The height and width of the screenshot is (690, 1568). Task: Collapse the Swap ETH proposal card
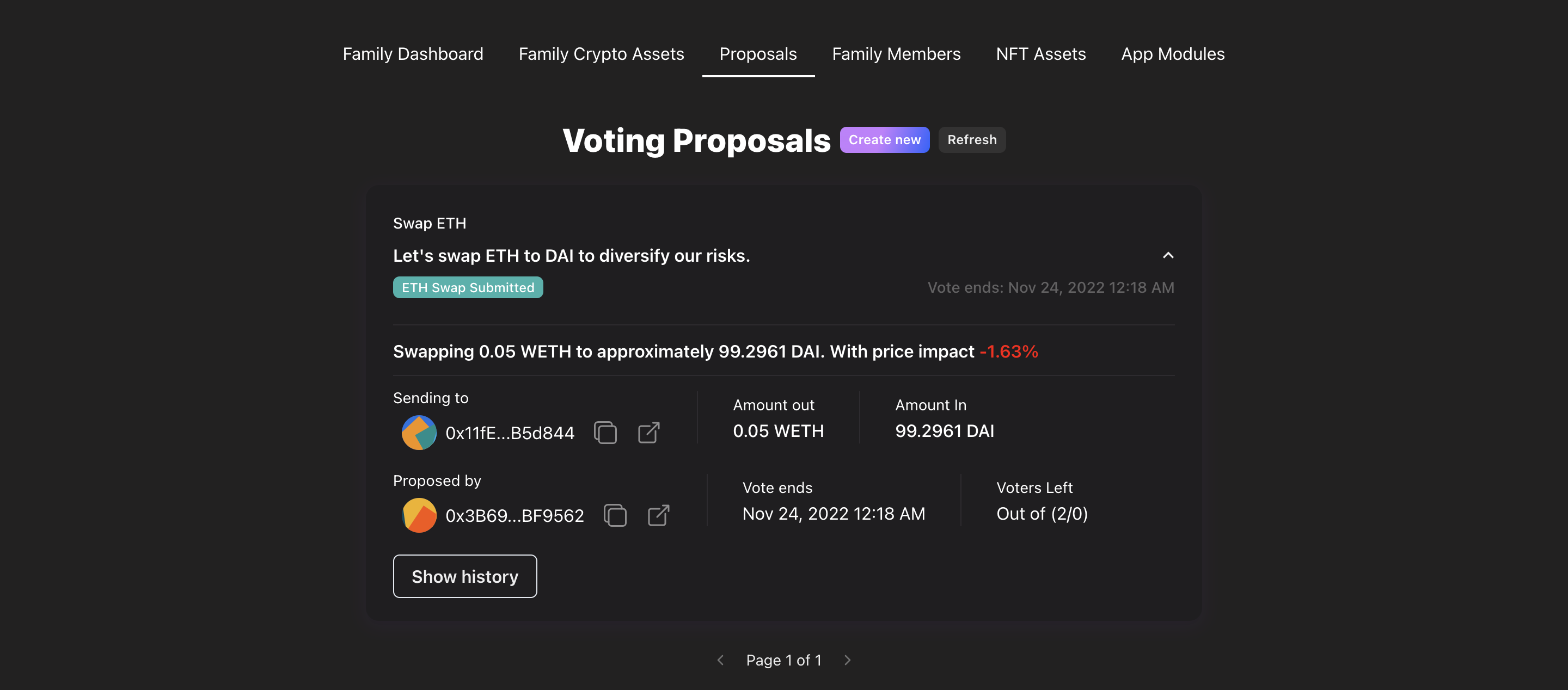1167,256
